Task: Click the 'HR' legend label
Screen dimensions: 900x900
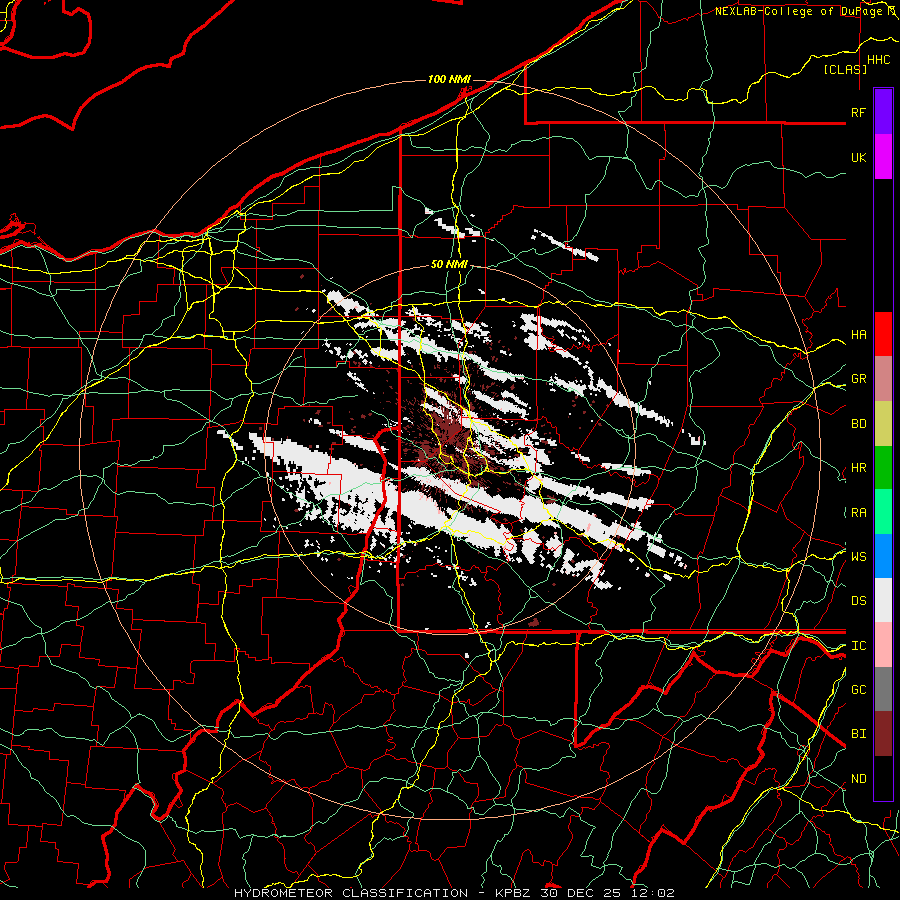Action: (x=858, y=467)
